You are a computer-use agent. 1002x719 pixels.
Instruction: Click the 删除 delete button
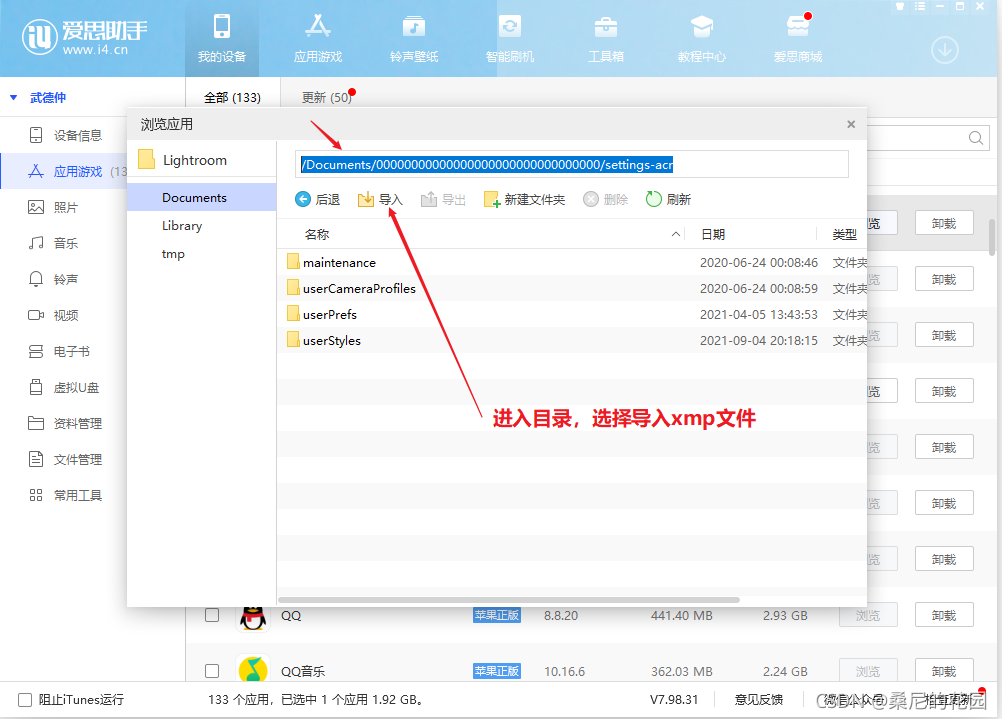pyautogui.click(x=606, y=199)
